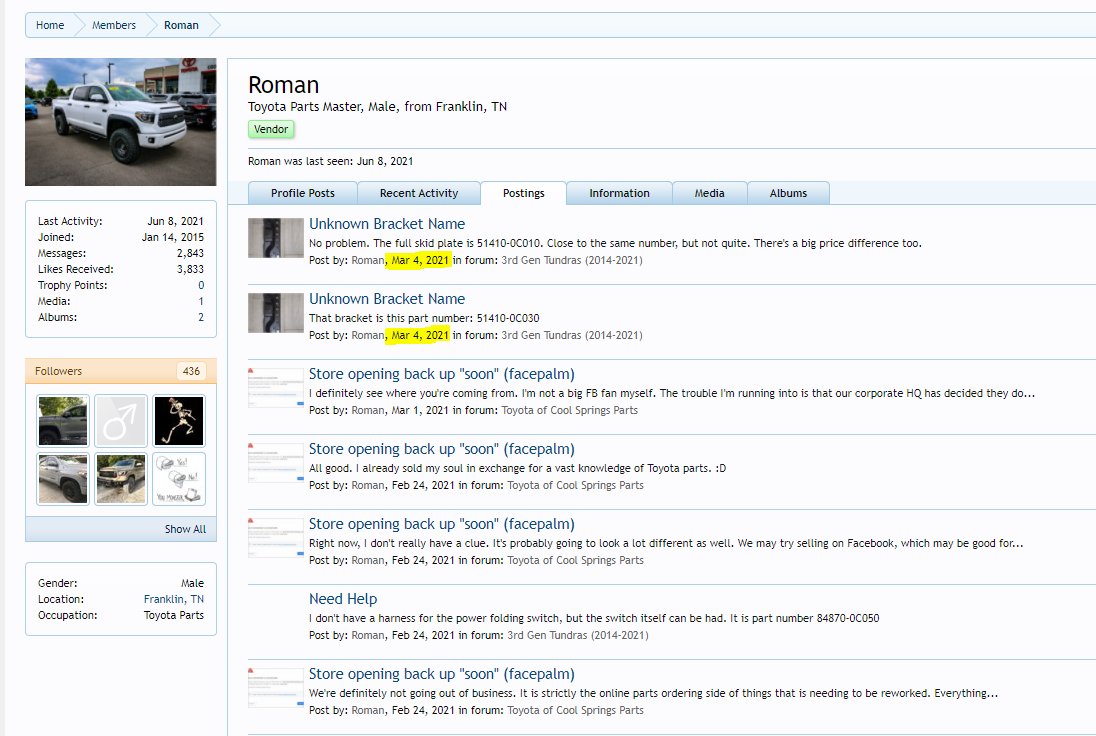Open the gray pickup truck follower avatar
The height and width of the screenshot is (736, 1096).
pos(63,421)
